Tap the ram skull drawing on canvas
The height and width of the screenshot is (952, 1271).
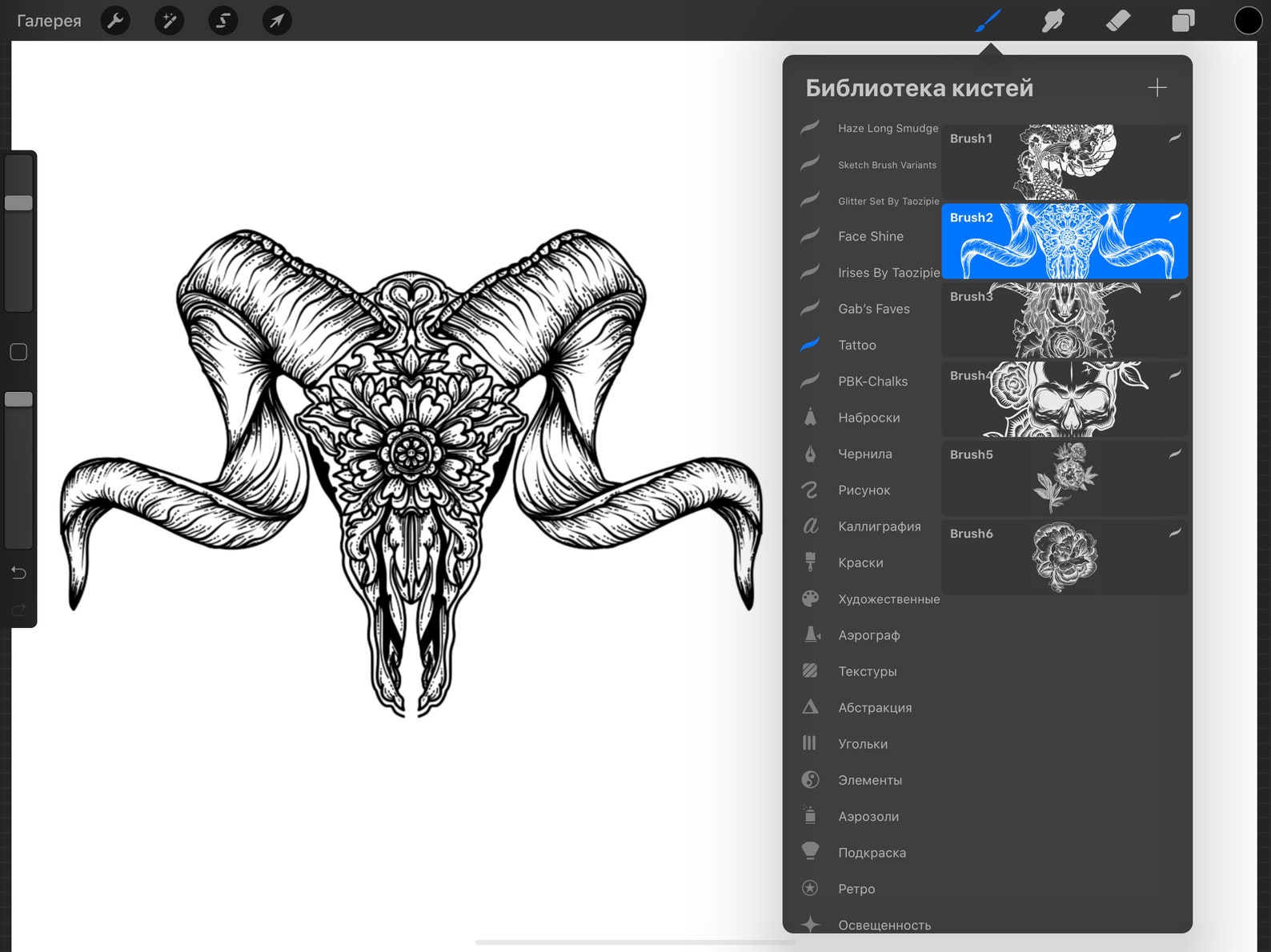tap(411, 472)
